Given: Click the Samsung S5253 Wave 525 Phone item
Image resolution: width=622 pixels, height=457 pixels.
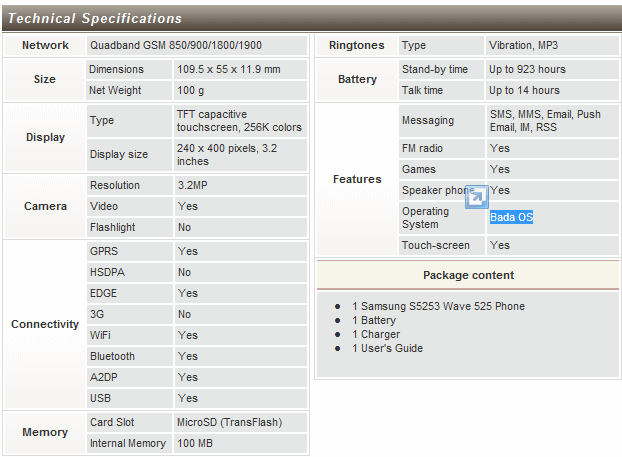Looking at the screenshot, I should [x=438, y=306].
